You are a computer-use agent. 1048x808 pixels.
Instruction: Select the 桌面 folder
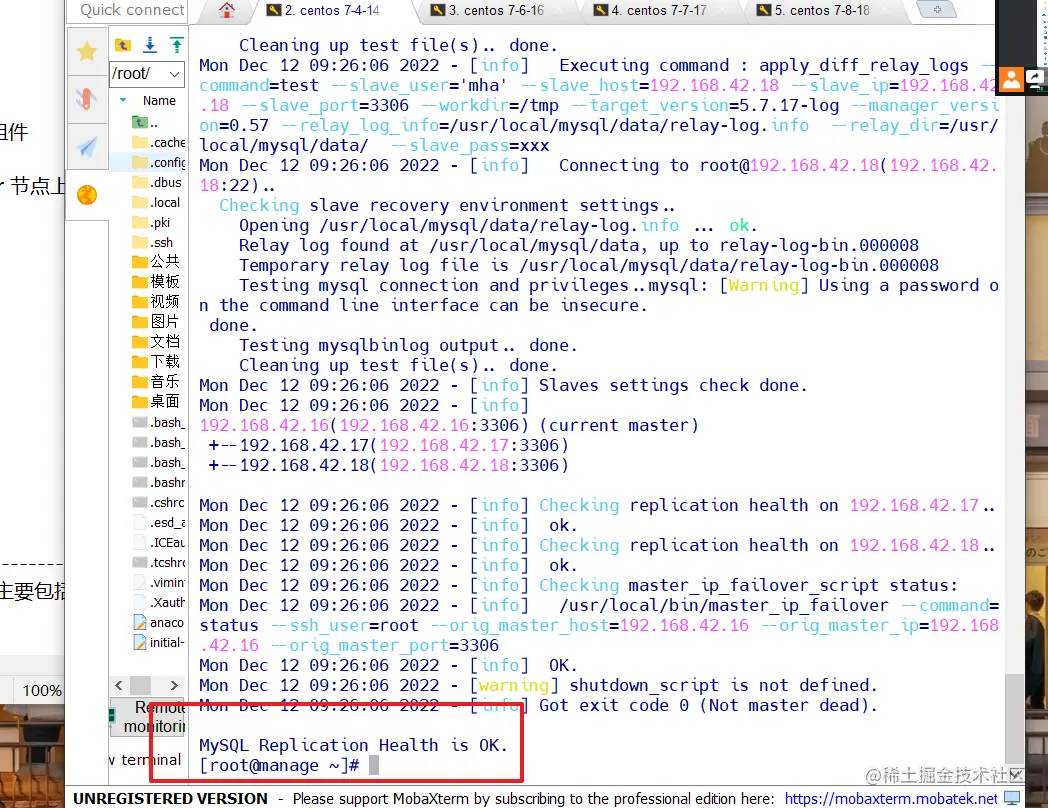coord(156,401)
